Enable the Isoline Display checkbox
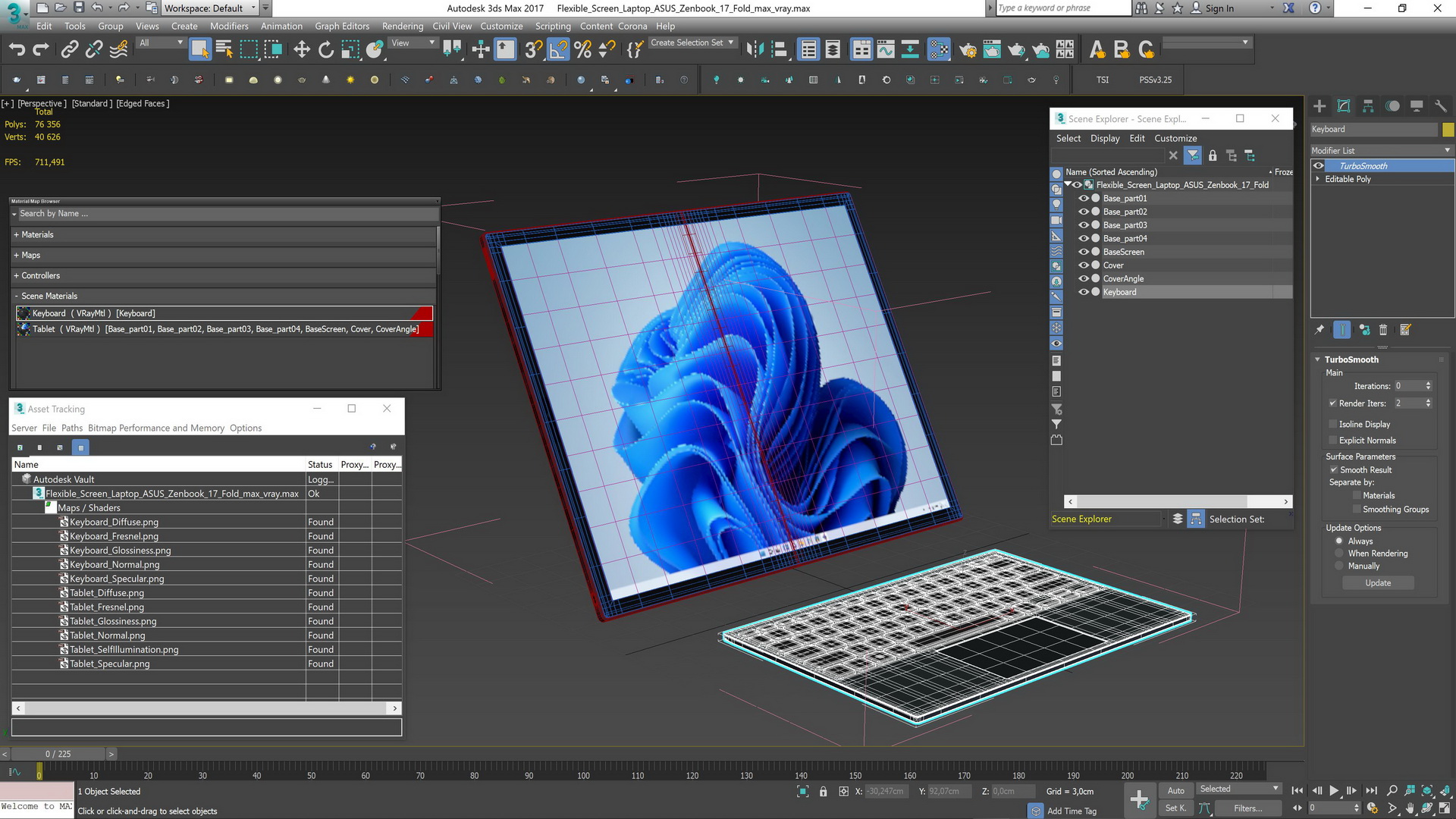The height and width of the screenshot is (819, 1456). point(1332,425)
